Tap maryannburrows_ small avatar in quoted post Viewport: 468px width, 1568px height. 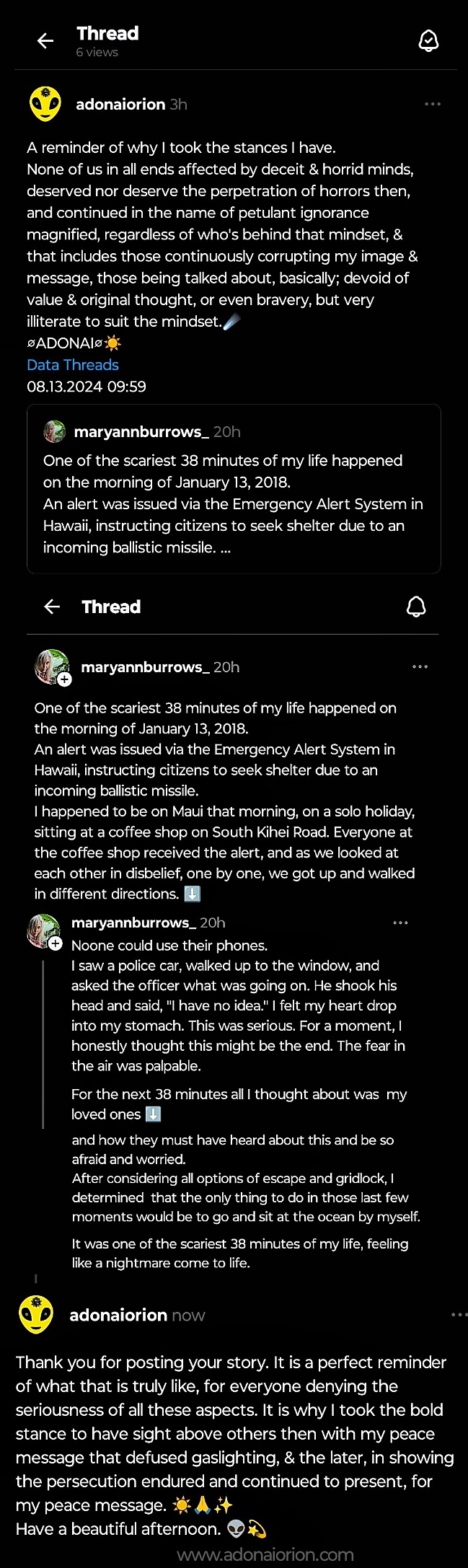pyautogui.click(x=54, y=431)
